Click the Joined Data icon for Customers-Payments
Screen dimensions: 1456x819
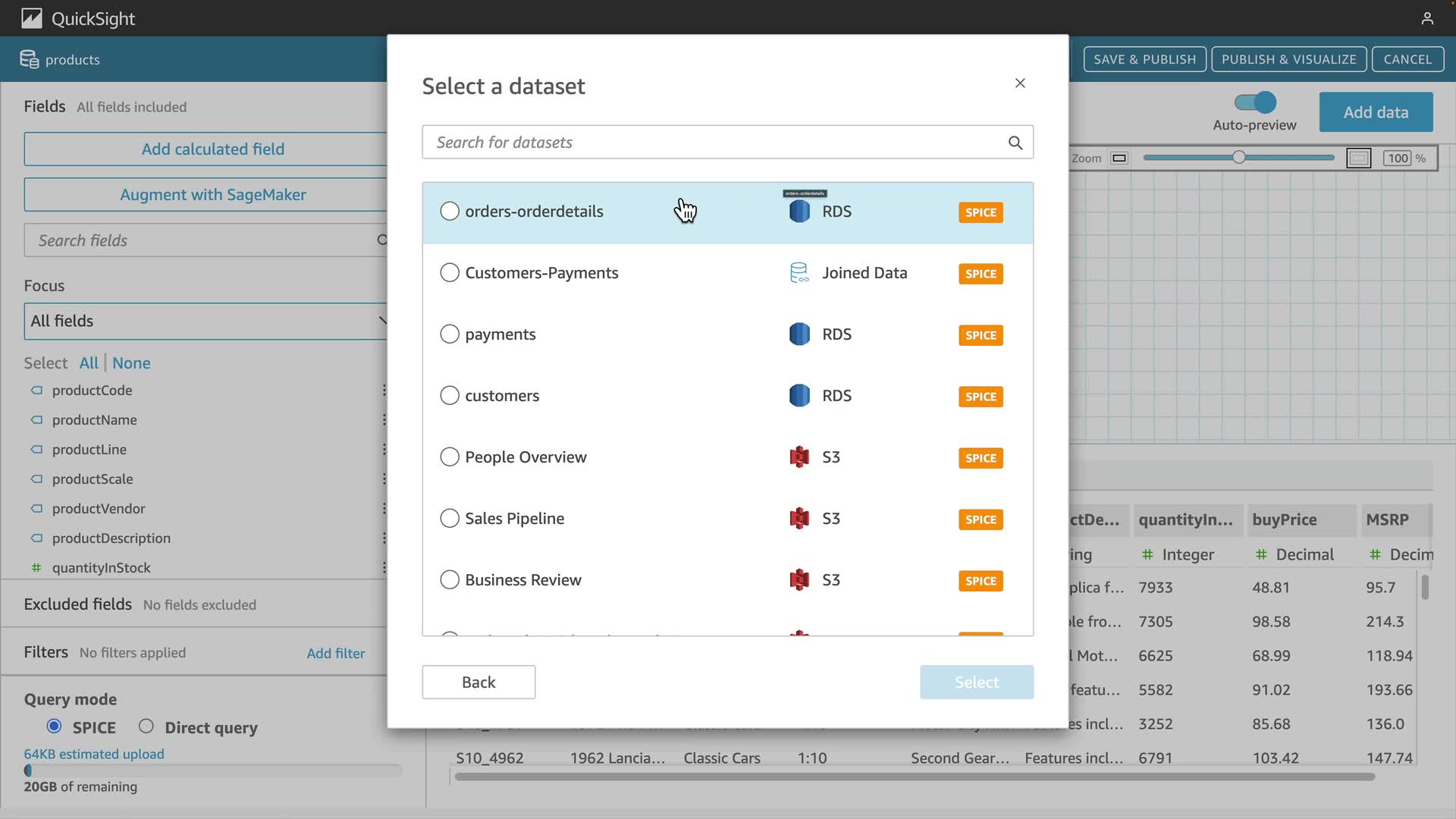click(799, 273)
